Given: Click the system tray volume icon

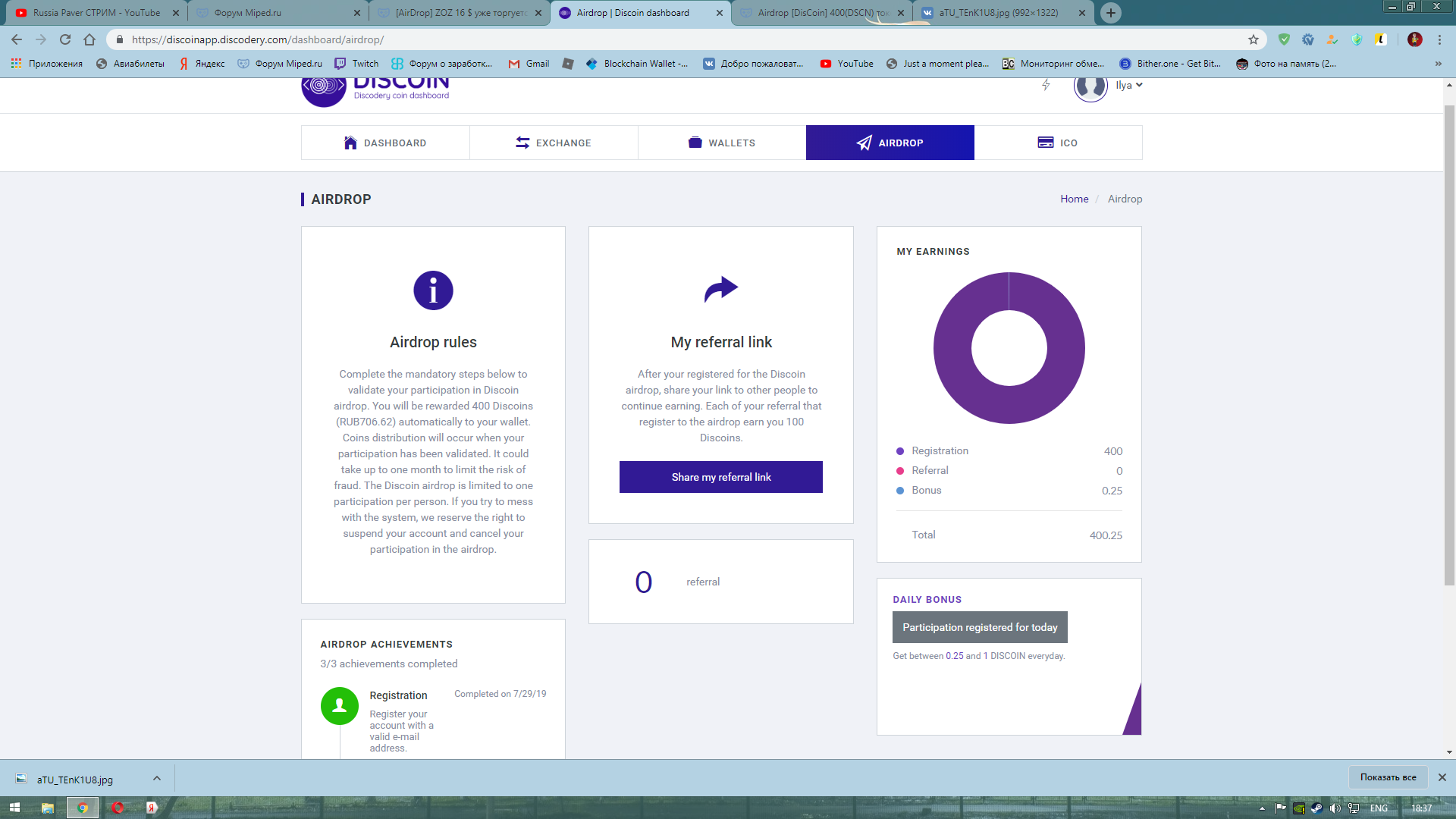Looking at the screenshot, I should click(x=1335, y=808).
